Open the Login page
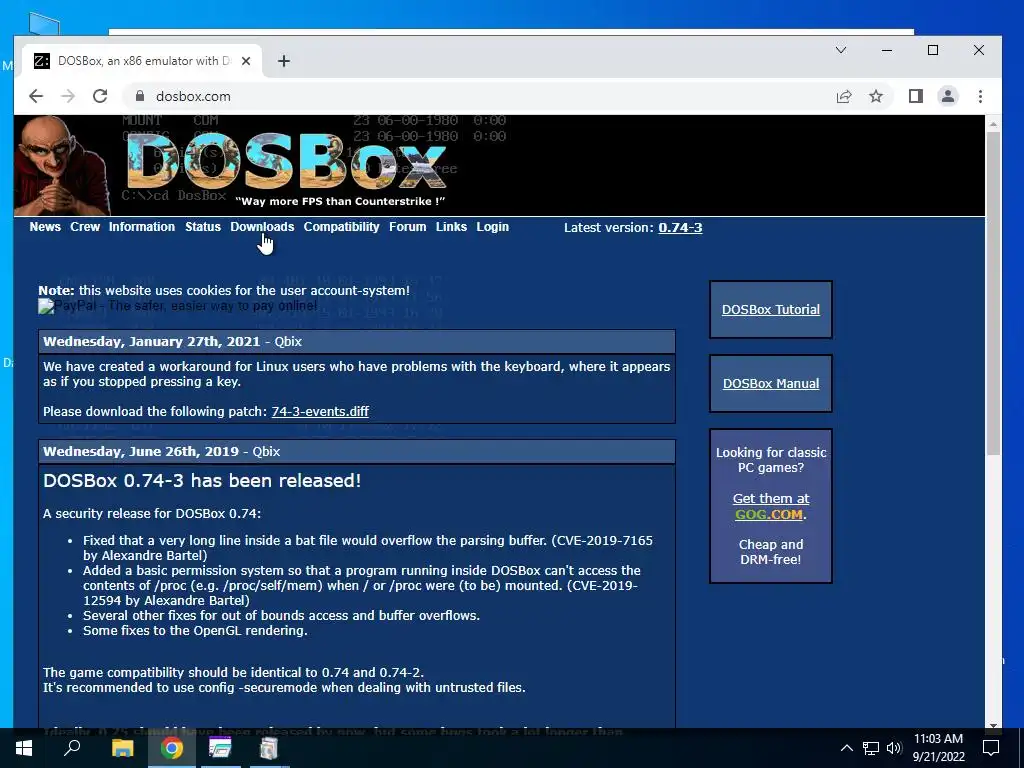 click(492, 227)
